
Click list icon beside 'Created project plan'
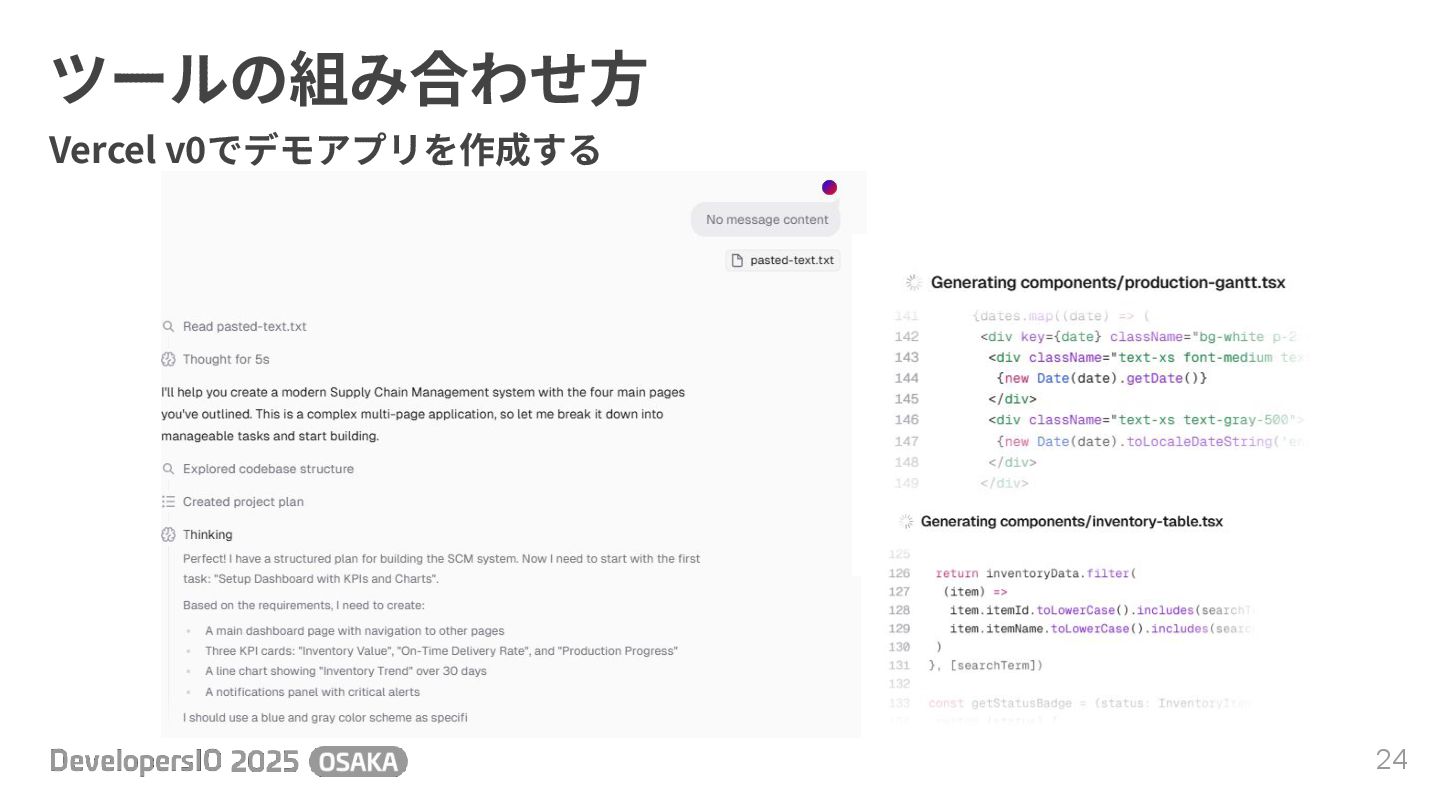[x=168, y=502]
